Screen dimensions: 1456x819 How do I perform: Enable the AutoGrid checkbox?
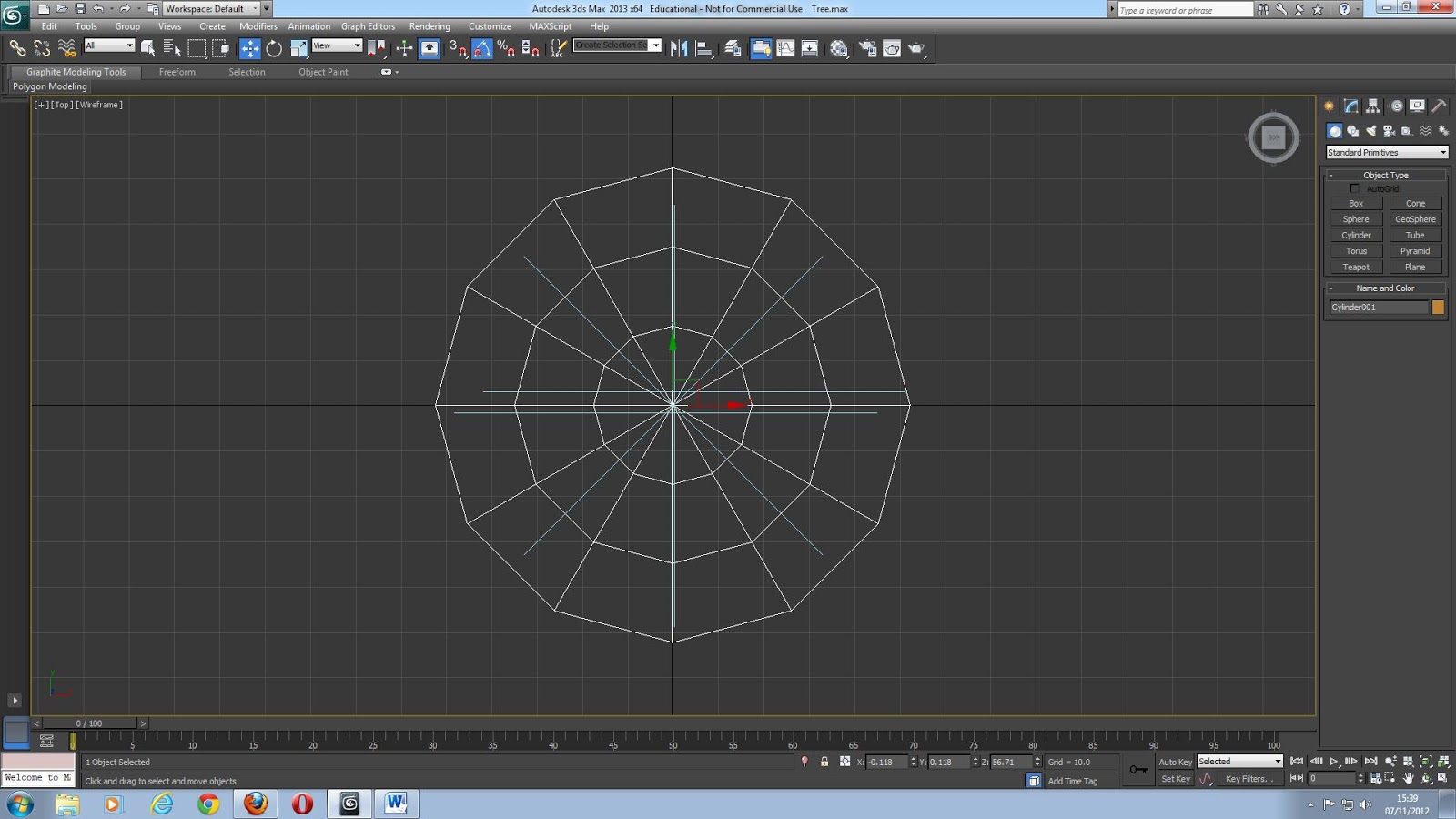pos(1355,188)
